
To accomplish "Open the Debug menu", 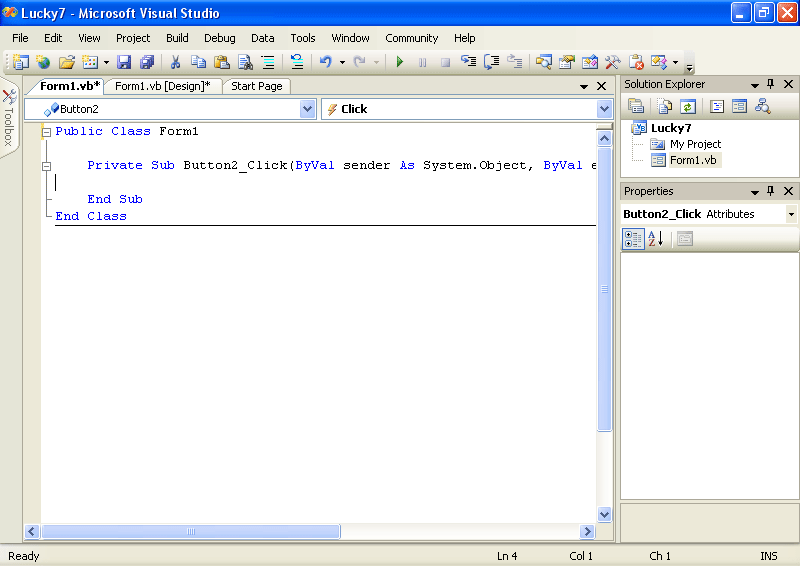I will pyautogui.click(x=220, y=38).
